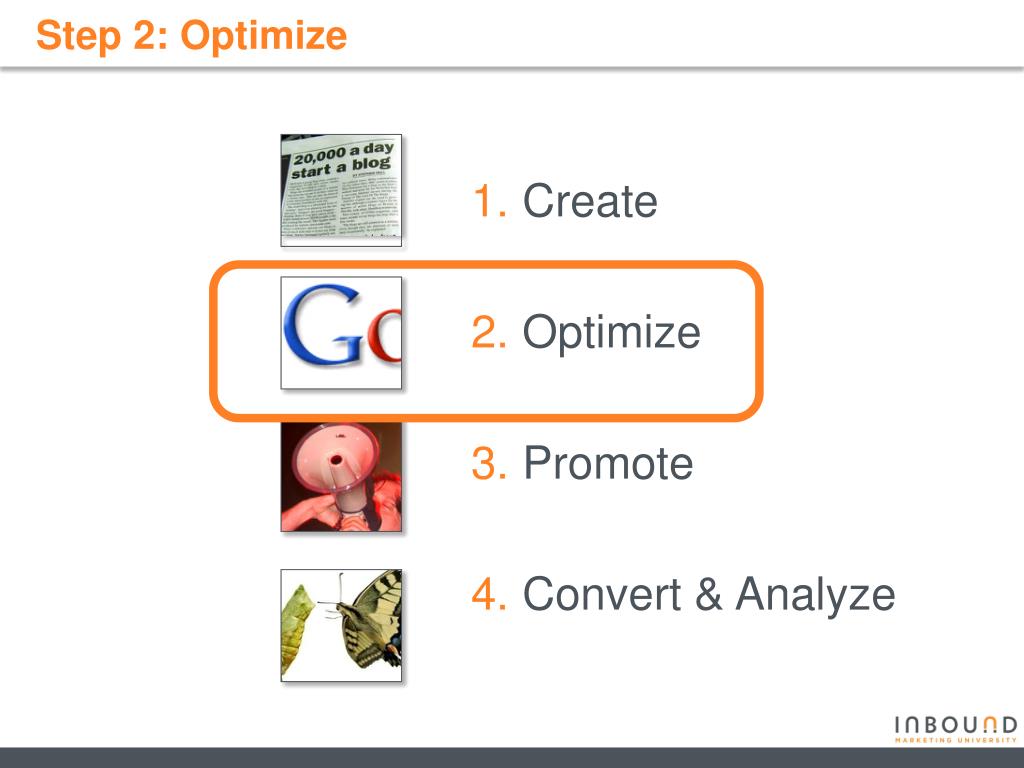Click the megaphone picture beside Promote

coord(341,476)
